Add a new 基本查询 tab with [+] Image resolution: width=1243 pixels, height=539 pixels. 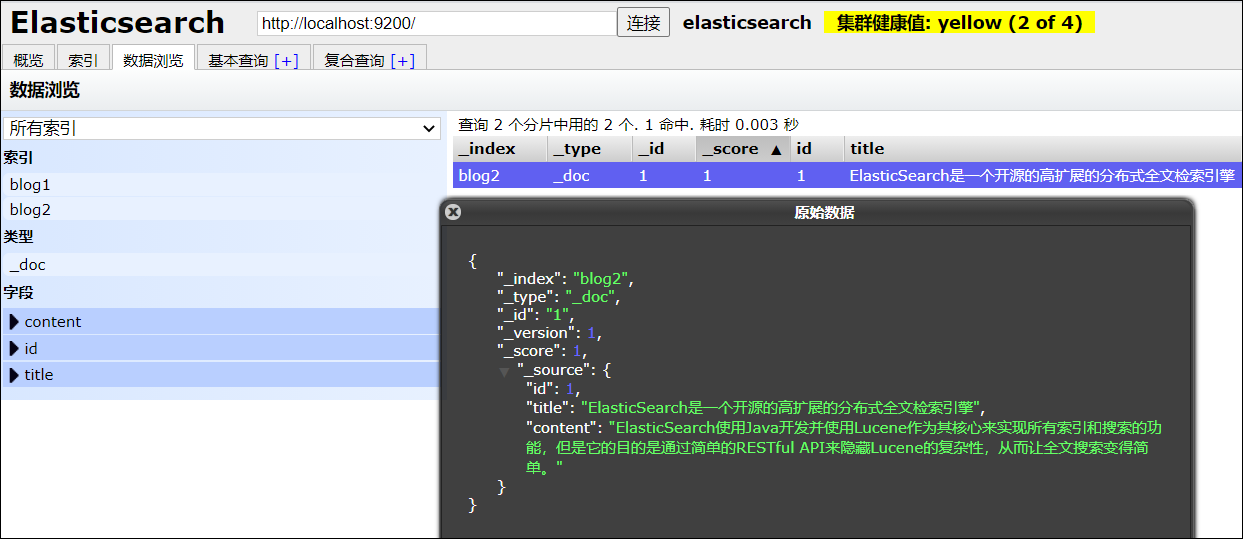pyautogui.click(x=286, y=61)
